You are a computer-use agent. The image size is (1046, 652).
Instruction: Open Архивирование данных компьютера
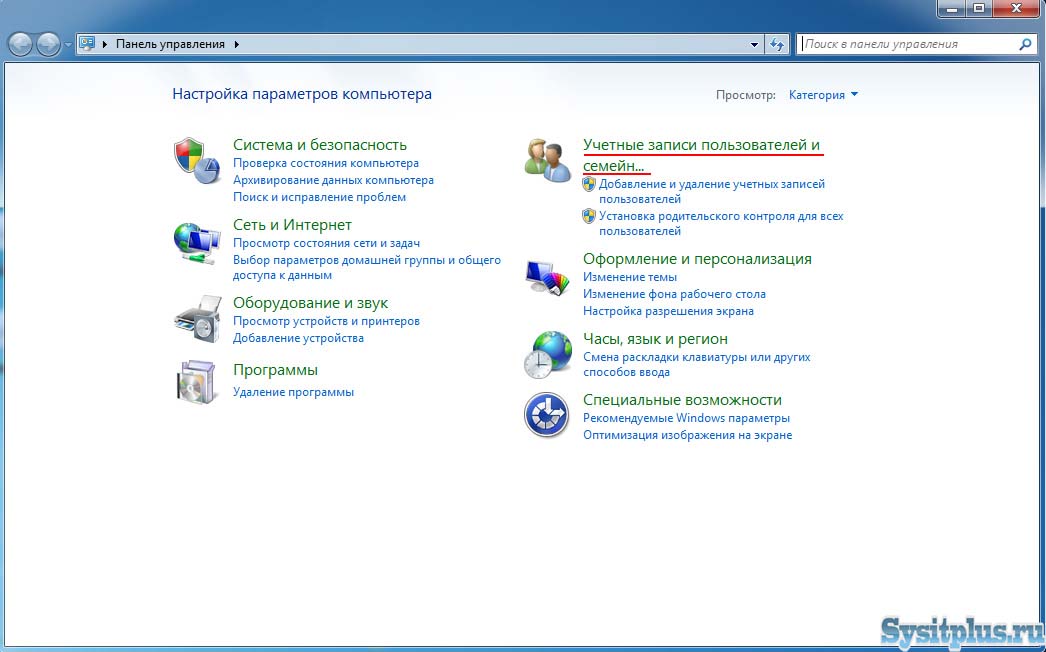click(333, 180)
